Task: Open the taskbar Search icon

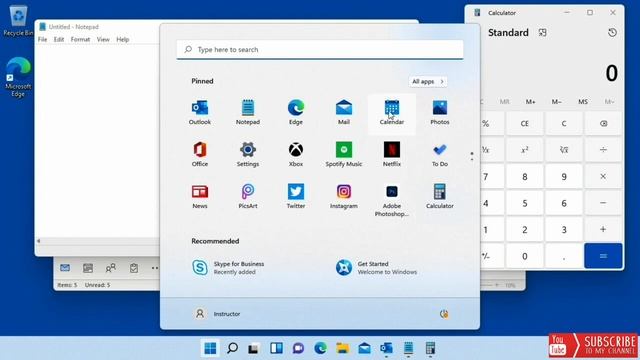Action: pyautogui.click(x=232, y=348)
